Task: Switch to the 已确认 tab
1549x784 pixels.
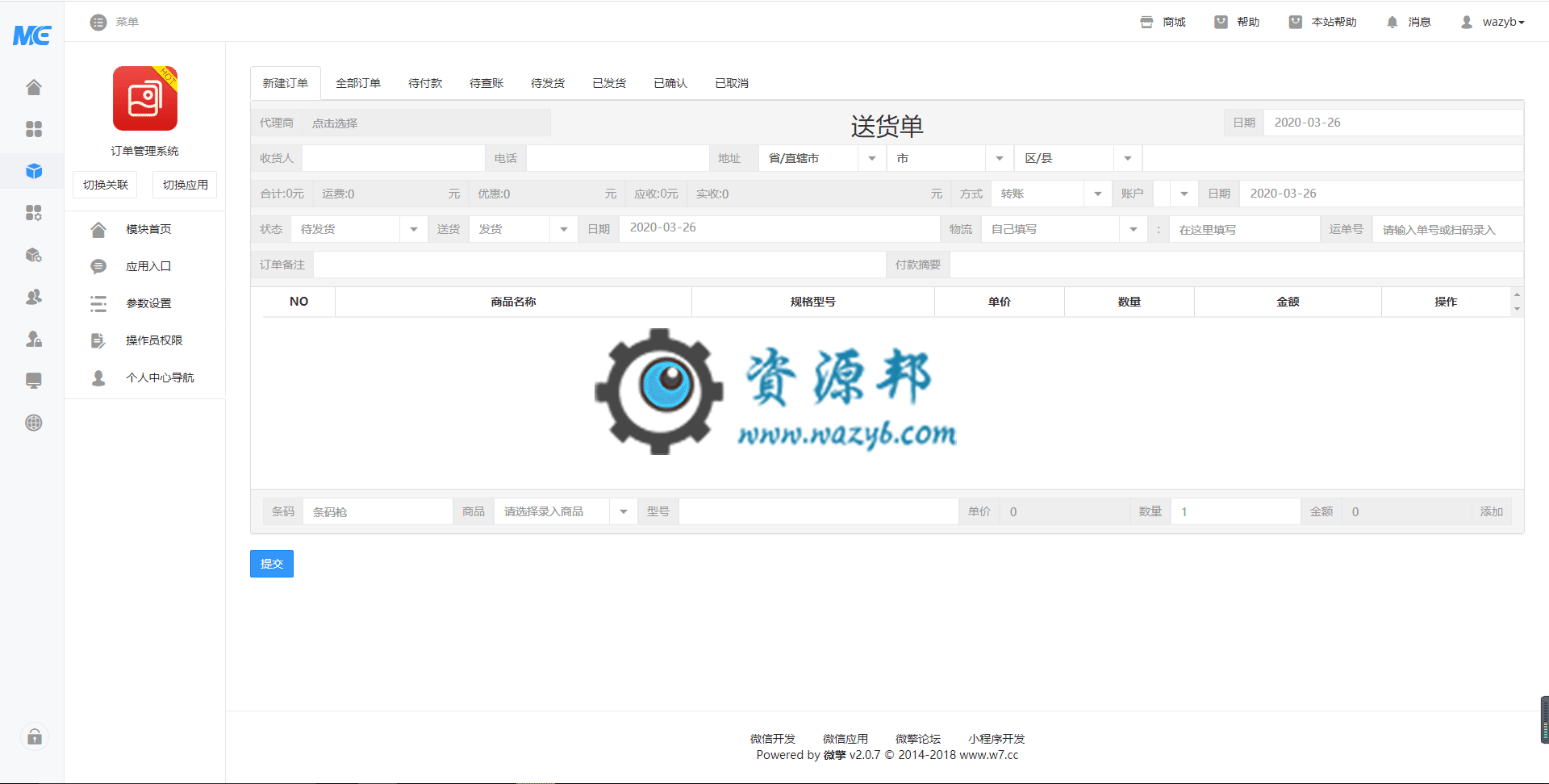Action: click(x=670, y=83)
